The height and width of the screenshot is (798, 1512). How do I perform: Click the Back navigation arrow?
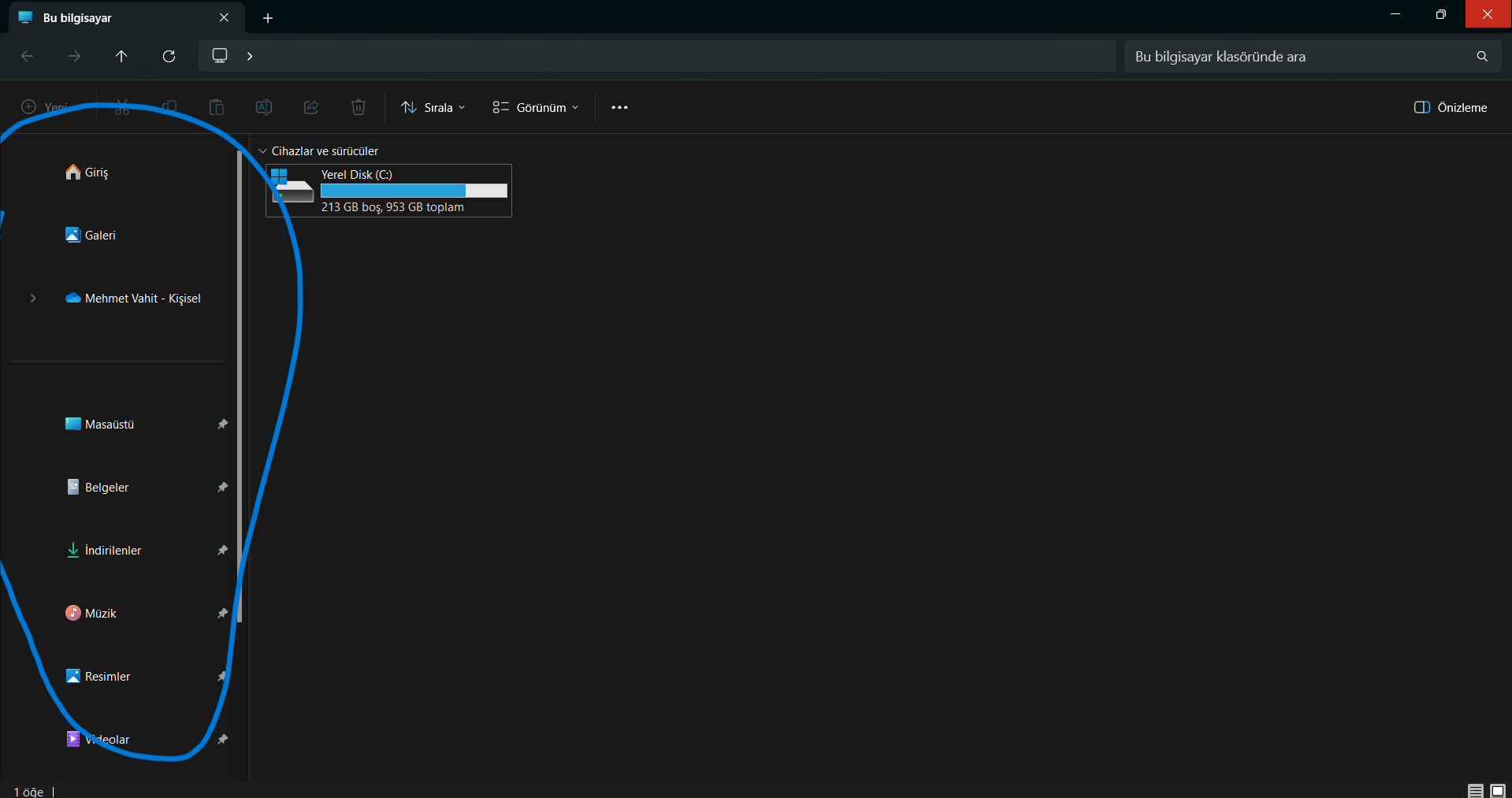click(x=28, y=56)
